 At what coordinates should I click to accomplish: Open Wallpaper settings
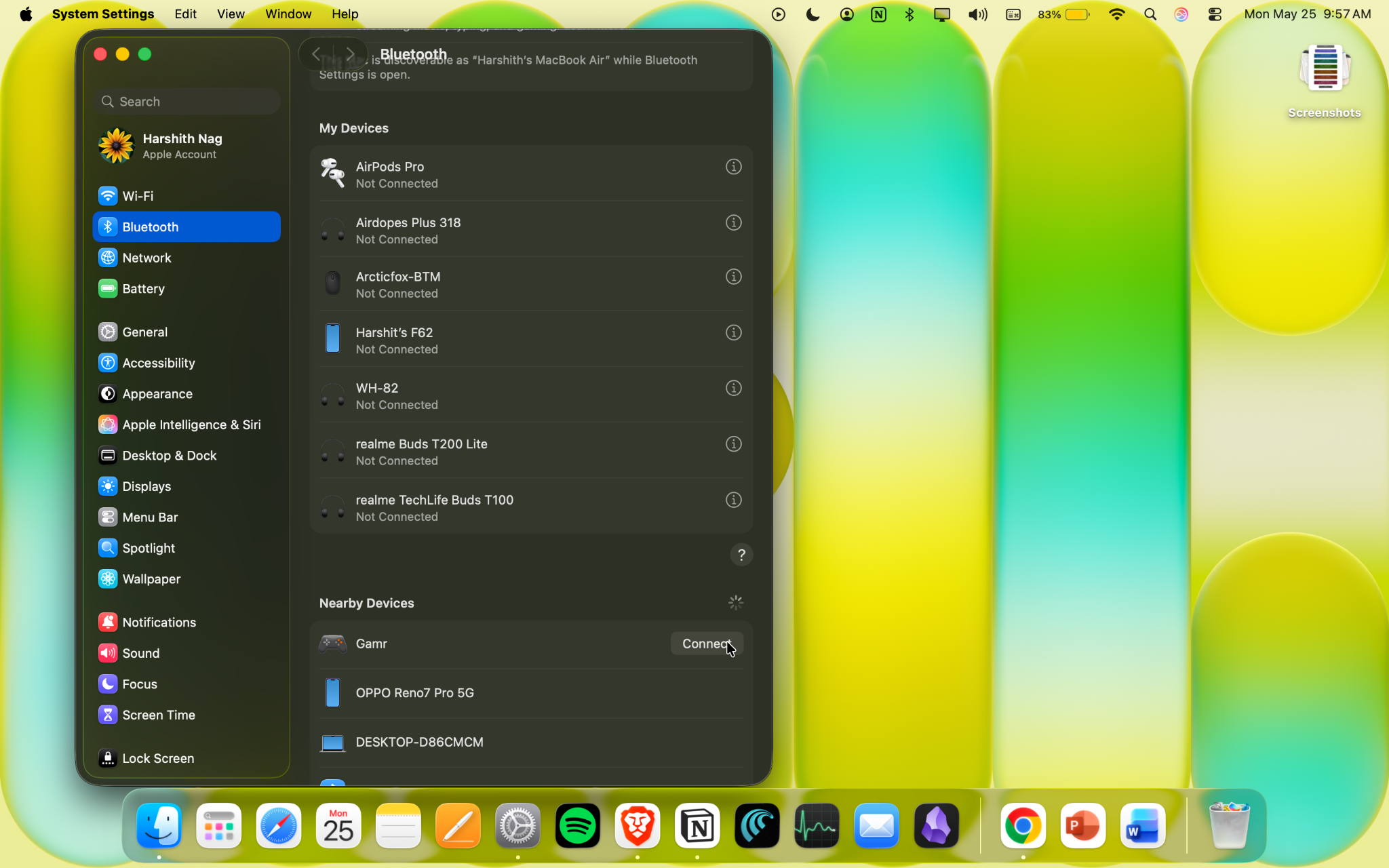(x=187, y=579)
